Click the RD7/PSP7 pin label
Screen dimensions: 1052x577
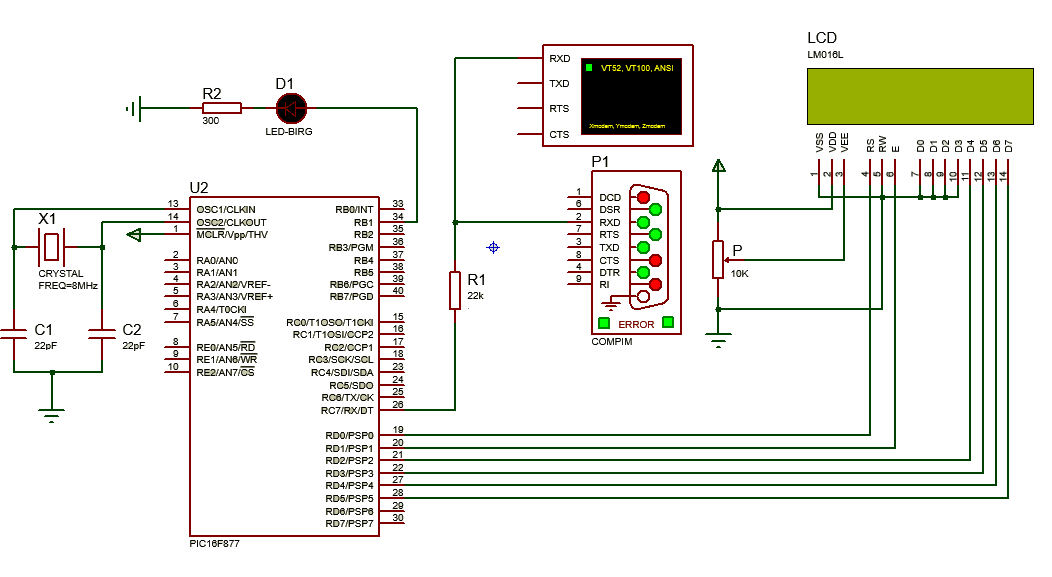[350, 523]
